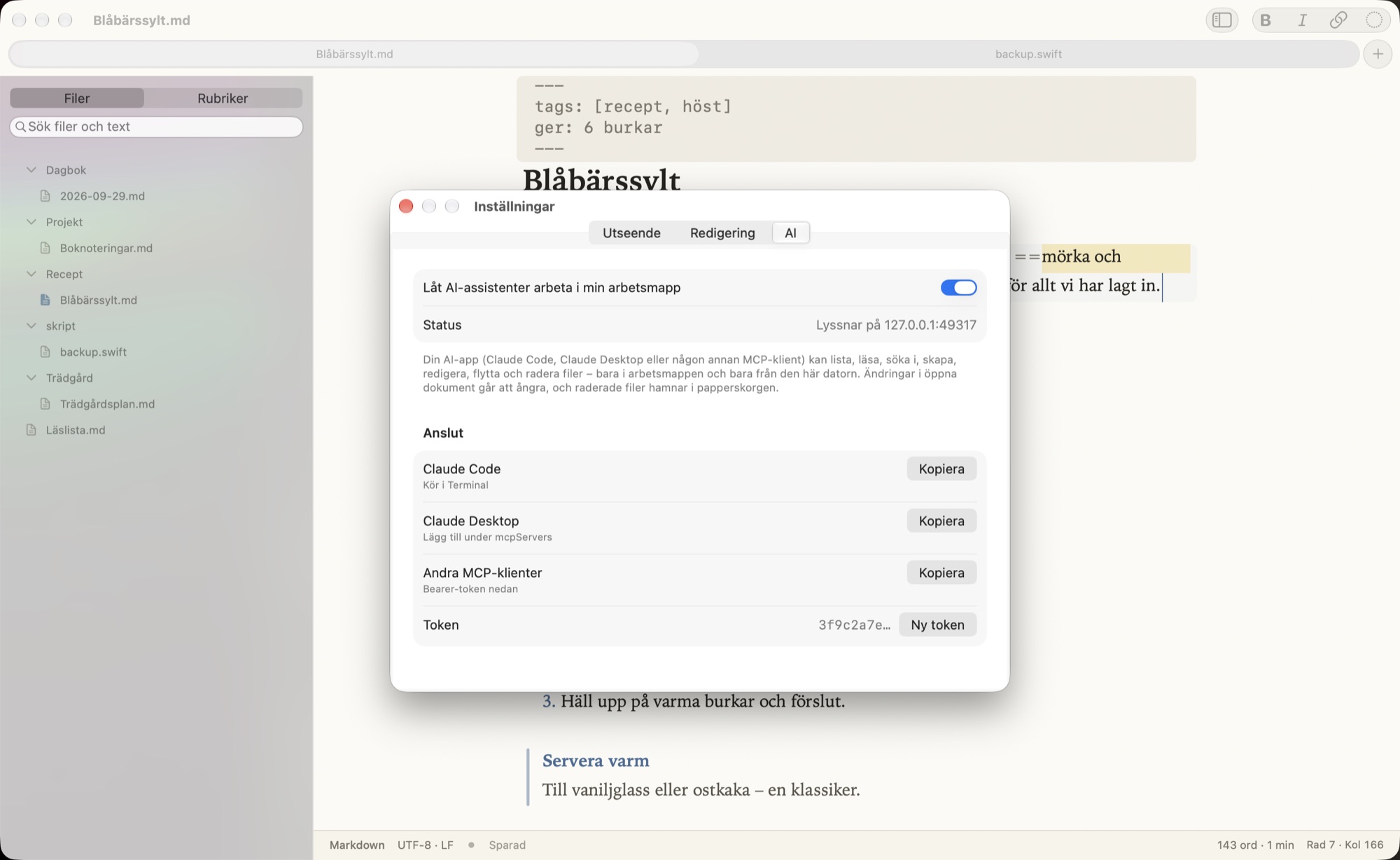Image resolution: width=1400 pixels, height=860 pixels.
Task: Close the Inställningar window
Action: pyautogui.click(x=406, y=206)
